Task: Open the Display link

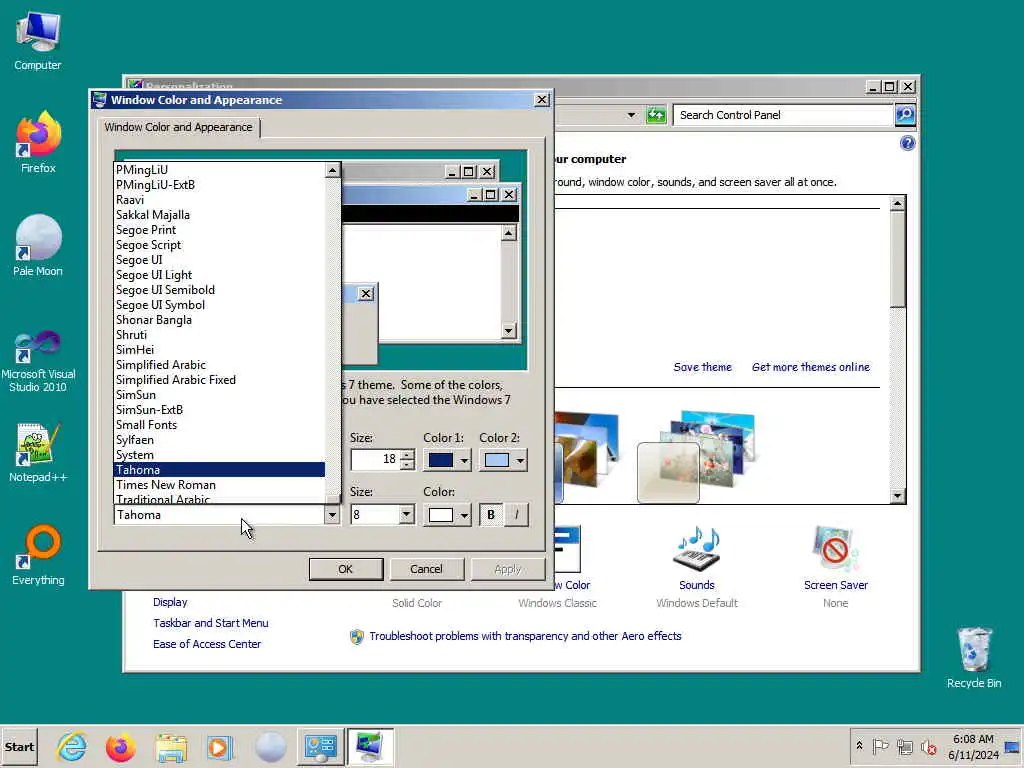Action: 170,602
